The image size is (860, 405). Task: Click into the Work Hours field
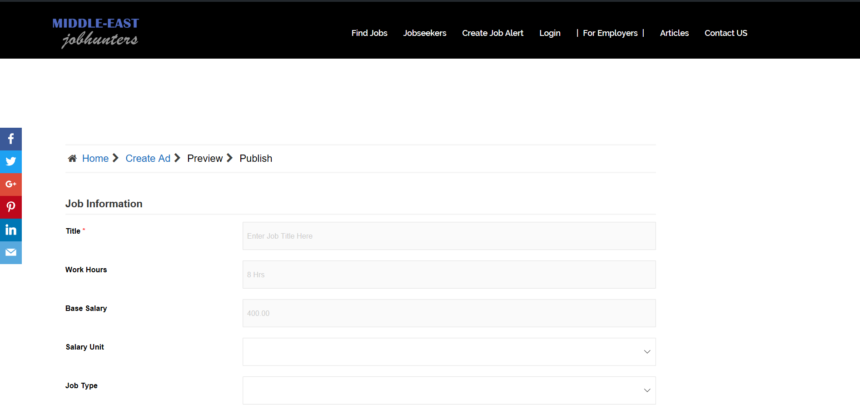[449, 275]
